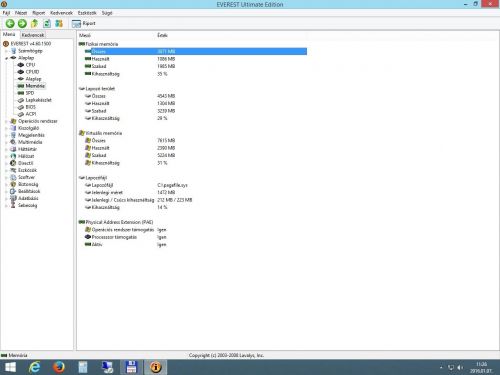Viewport: 500px width, 375px height.
Task: Click the volume speaker tray icon
Action: tap(460, 368)
